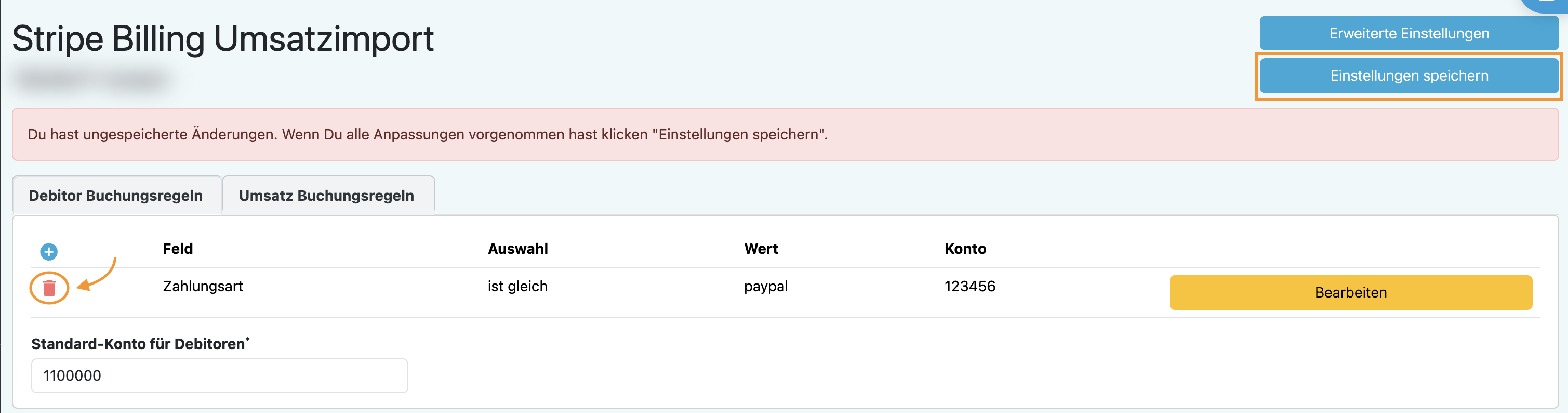Click the Auswahl column header

coord(517,249)
